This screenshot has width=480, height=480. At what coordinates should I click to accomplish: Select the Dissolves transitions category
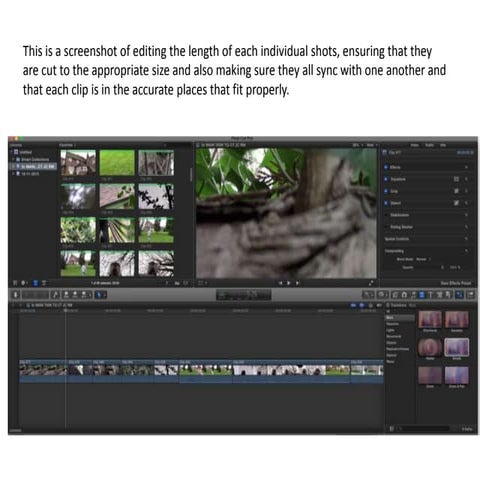click(392, 324)
